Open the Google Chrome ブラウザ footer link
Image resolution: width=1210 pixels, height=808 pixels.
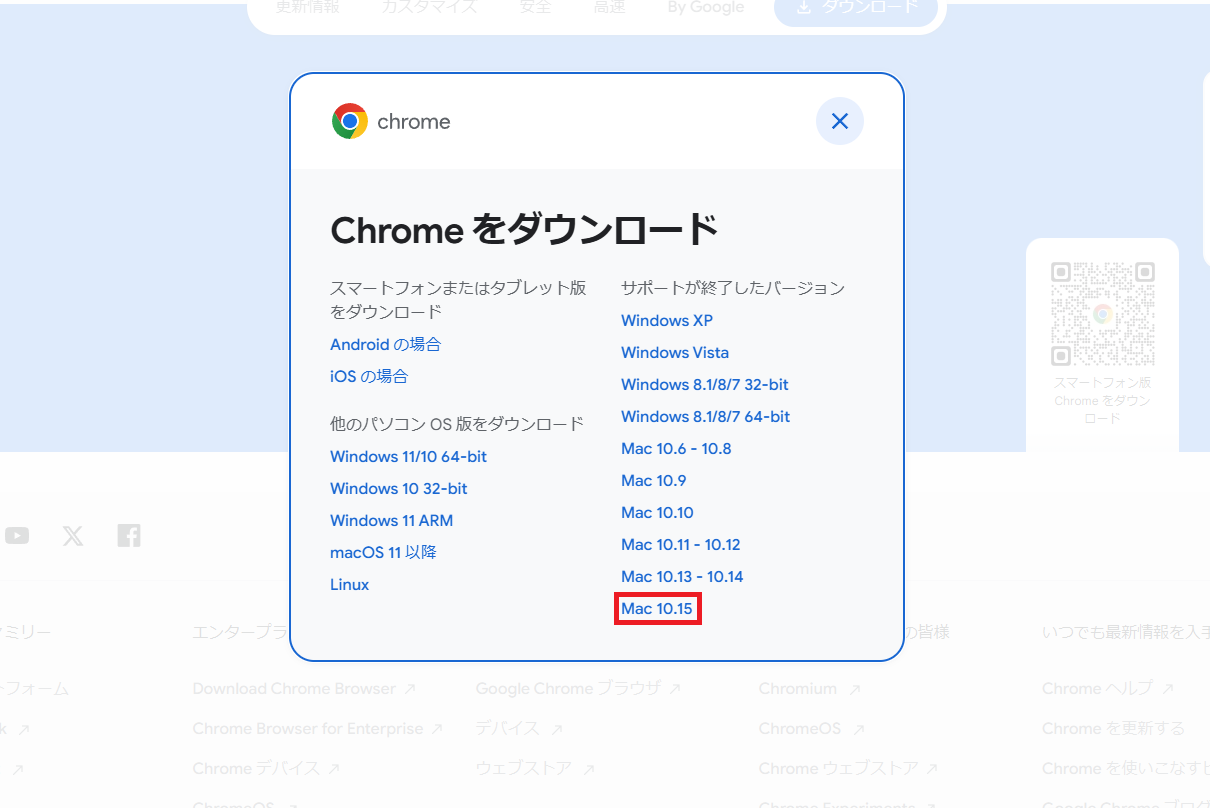[x=578, y=688]
